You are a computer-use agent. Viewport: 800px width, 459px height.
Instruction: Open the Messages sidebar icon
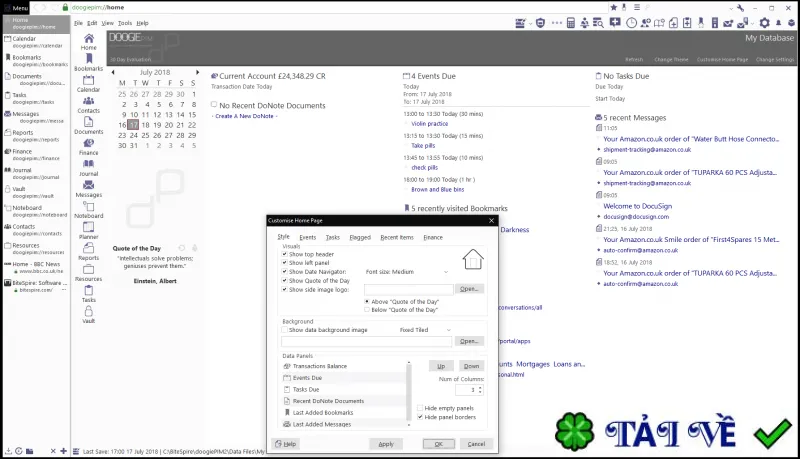pyautogui.click(x=88, y=188)
